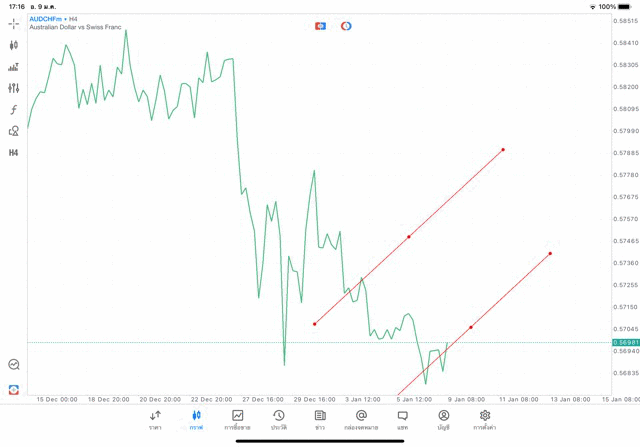Open the H4 timeframe selector
The height and width of the screenshot is (447, 640).
14,153
